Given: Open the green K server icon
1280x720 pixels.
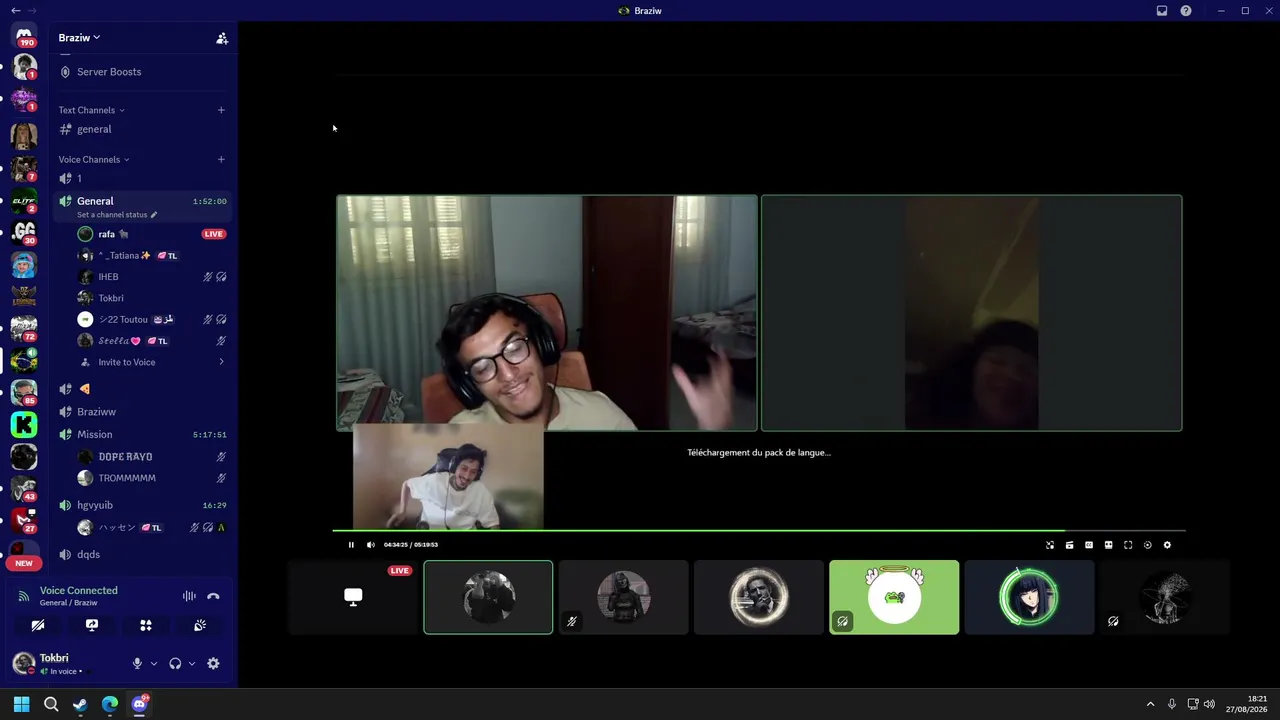Looking at the screenshot, I should point(24,425).
